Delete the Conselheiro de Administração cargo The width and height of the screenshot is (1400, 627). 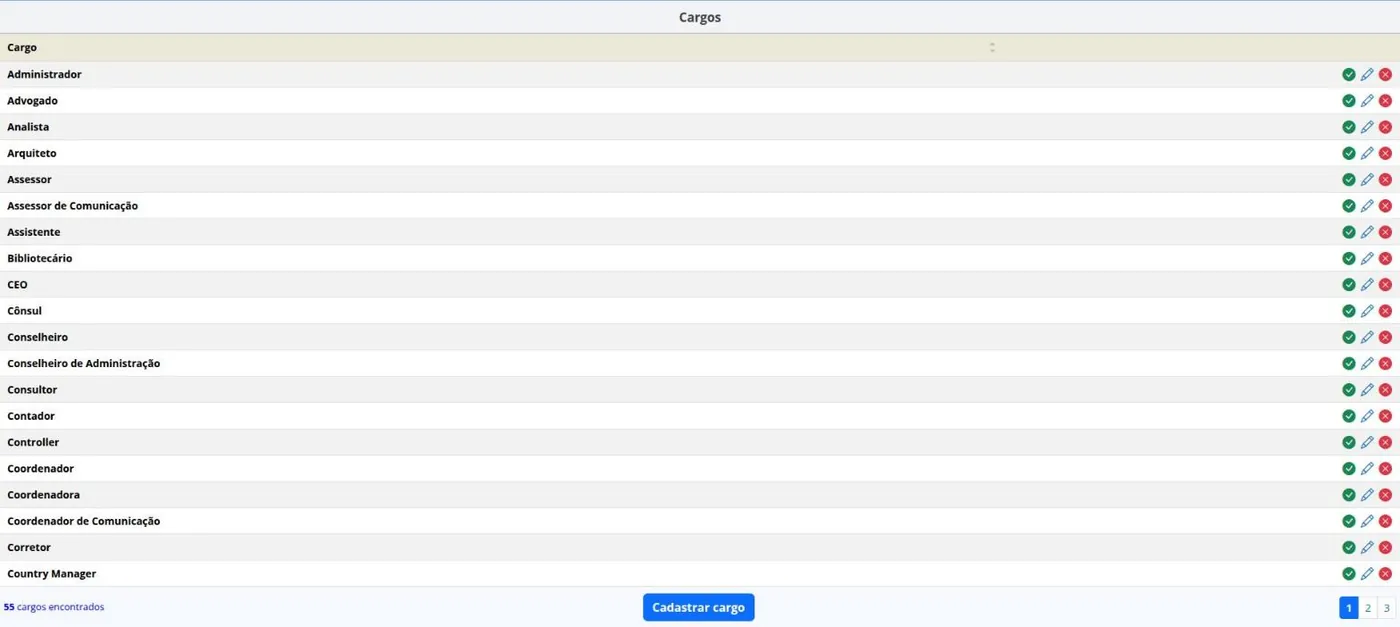pyautogui.click(x=1385, y=363)
